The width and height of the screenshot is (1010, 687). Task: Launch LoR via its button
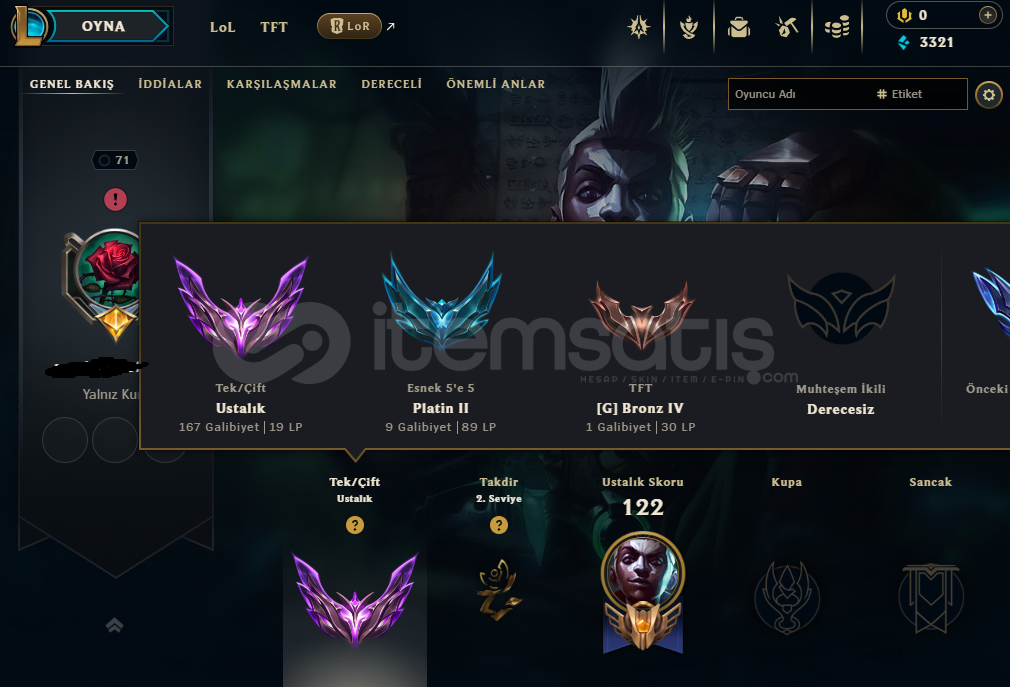pos(349,26)
